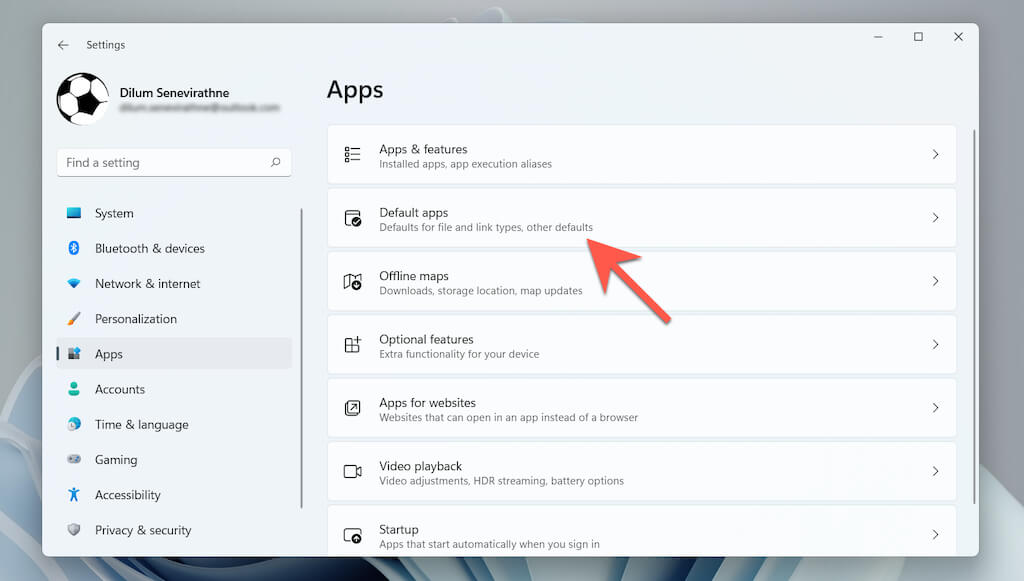Screen dimensions: 1024x581
Task: Click the Offline maps icon
Action: click(352, 281)
